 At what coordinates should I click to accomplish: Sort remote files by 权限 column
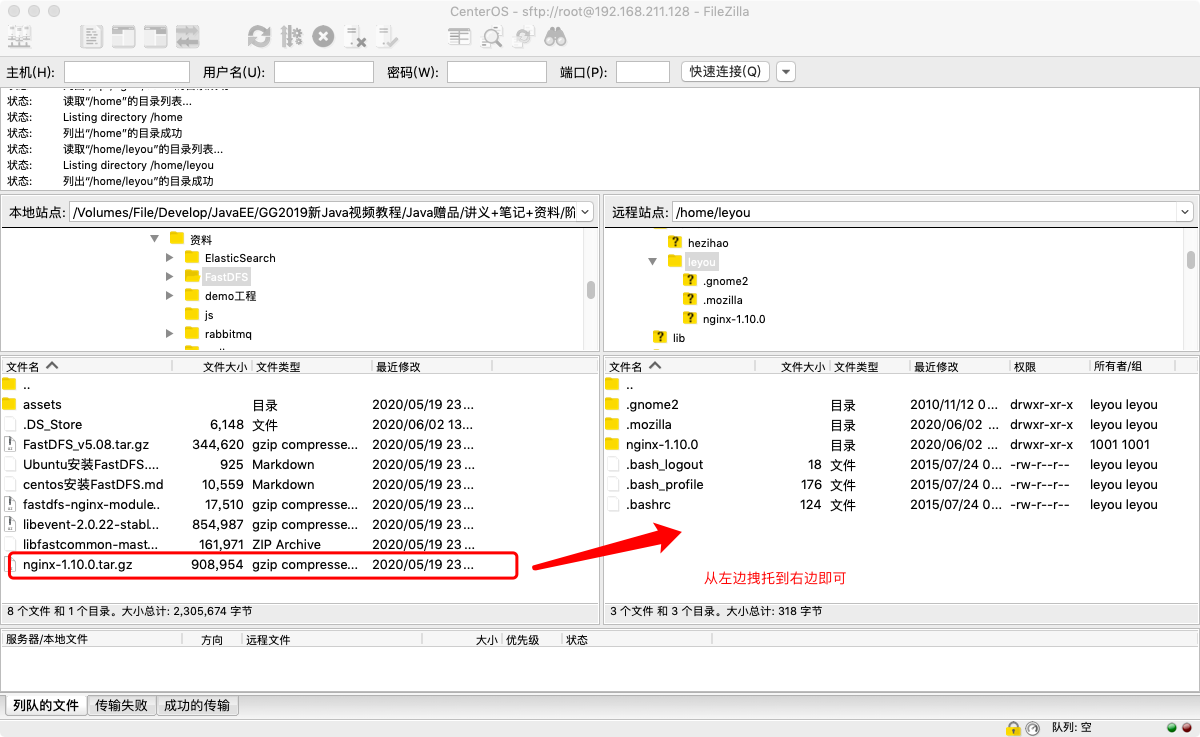(x=1049, y=367)
